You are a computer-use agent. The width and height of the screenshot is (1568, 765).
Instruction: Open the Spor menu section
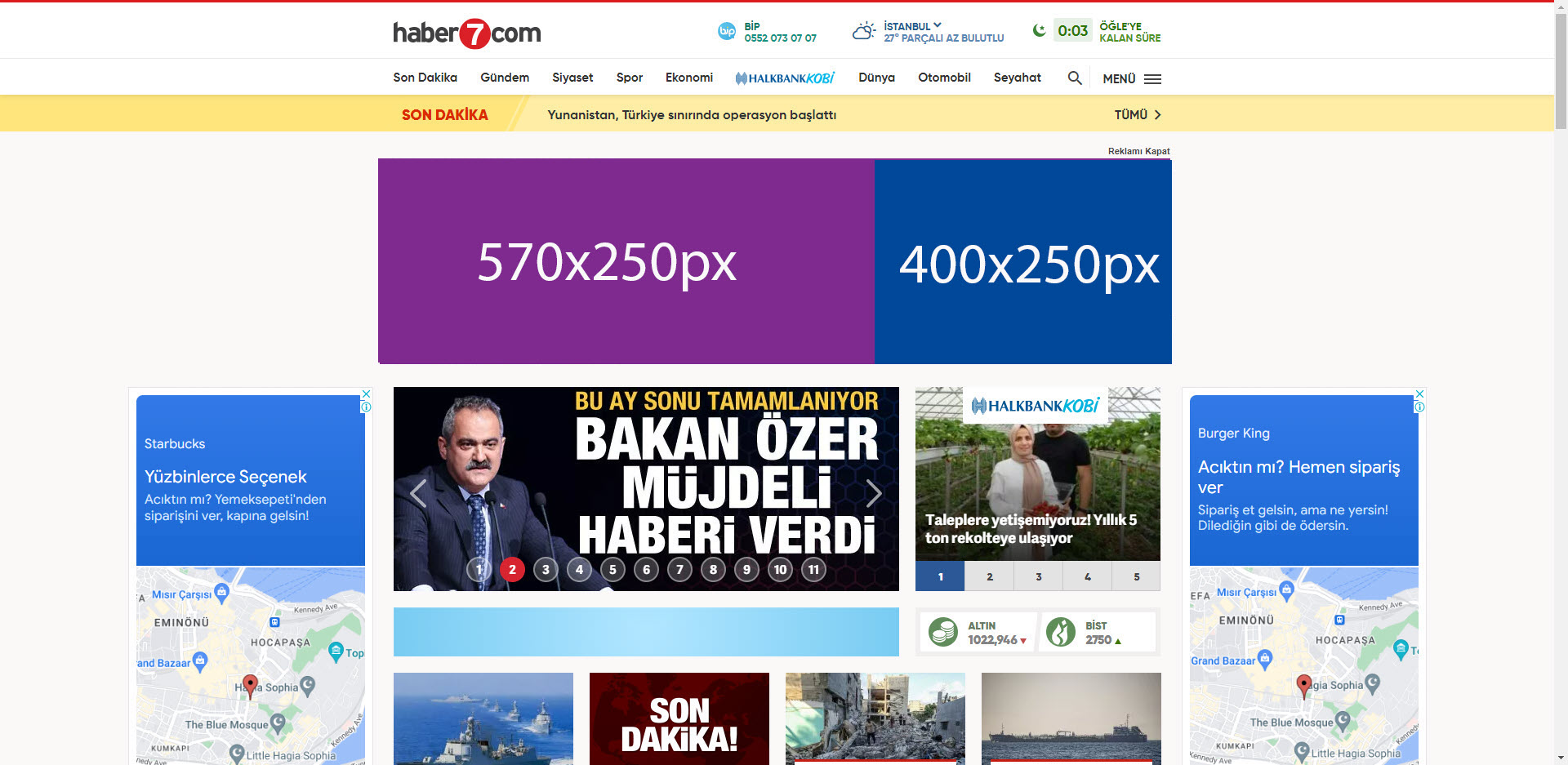(x=629, y=78)
